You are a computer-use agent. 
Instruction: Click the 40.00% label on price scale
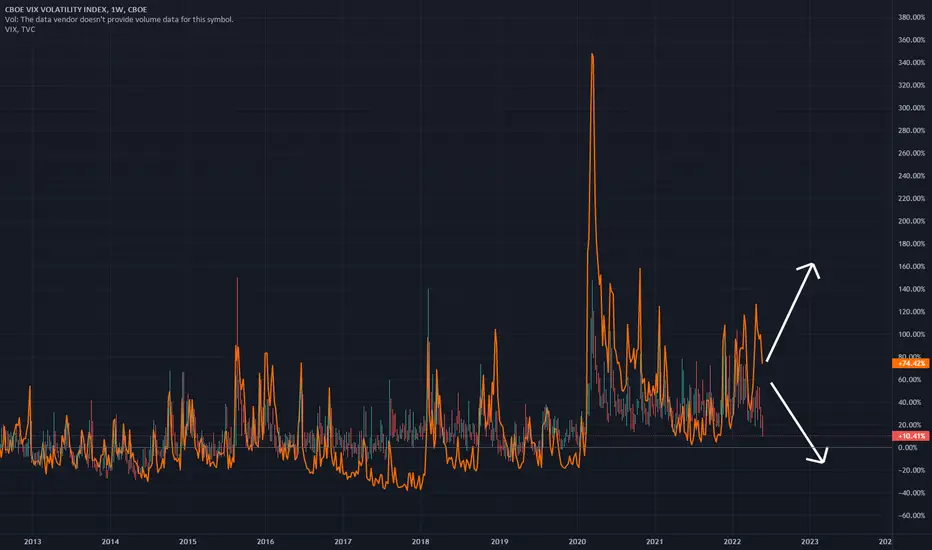tap(911, 403)
